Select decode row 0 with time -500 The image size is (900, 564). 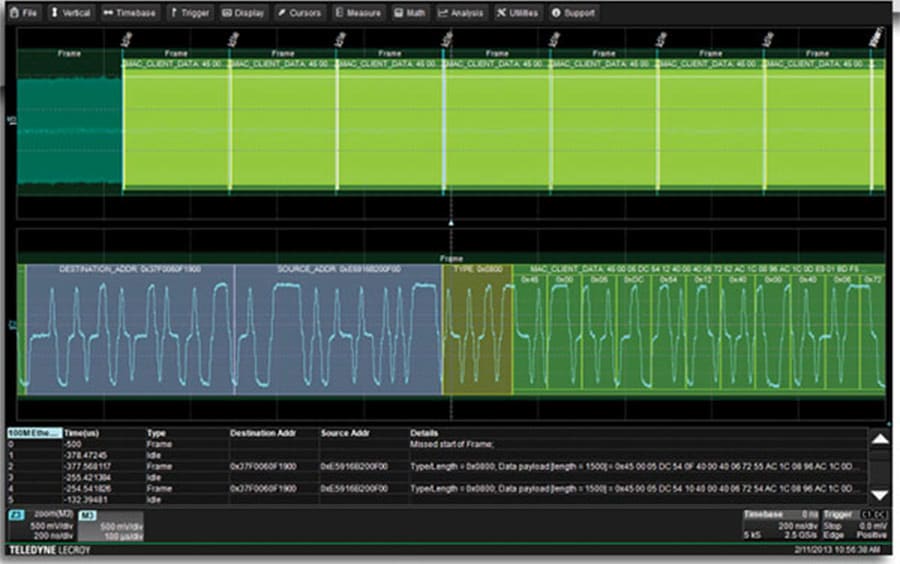[436, 444]
